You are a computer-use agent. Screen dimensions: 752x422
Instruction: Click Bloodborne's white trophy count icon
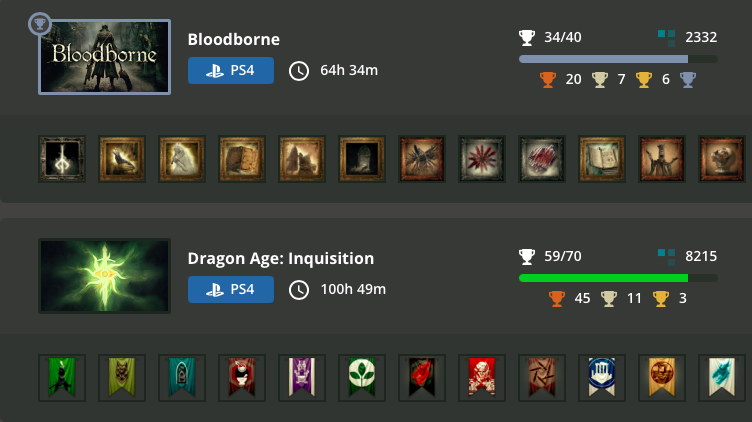527,38
